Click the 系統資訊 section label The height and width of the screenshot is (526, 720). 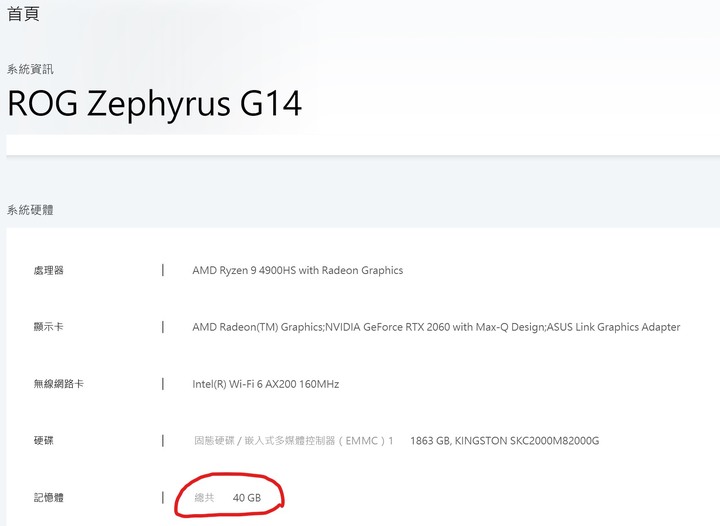pyautogui.click(x=30, y=69)
